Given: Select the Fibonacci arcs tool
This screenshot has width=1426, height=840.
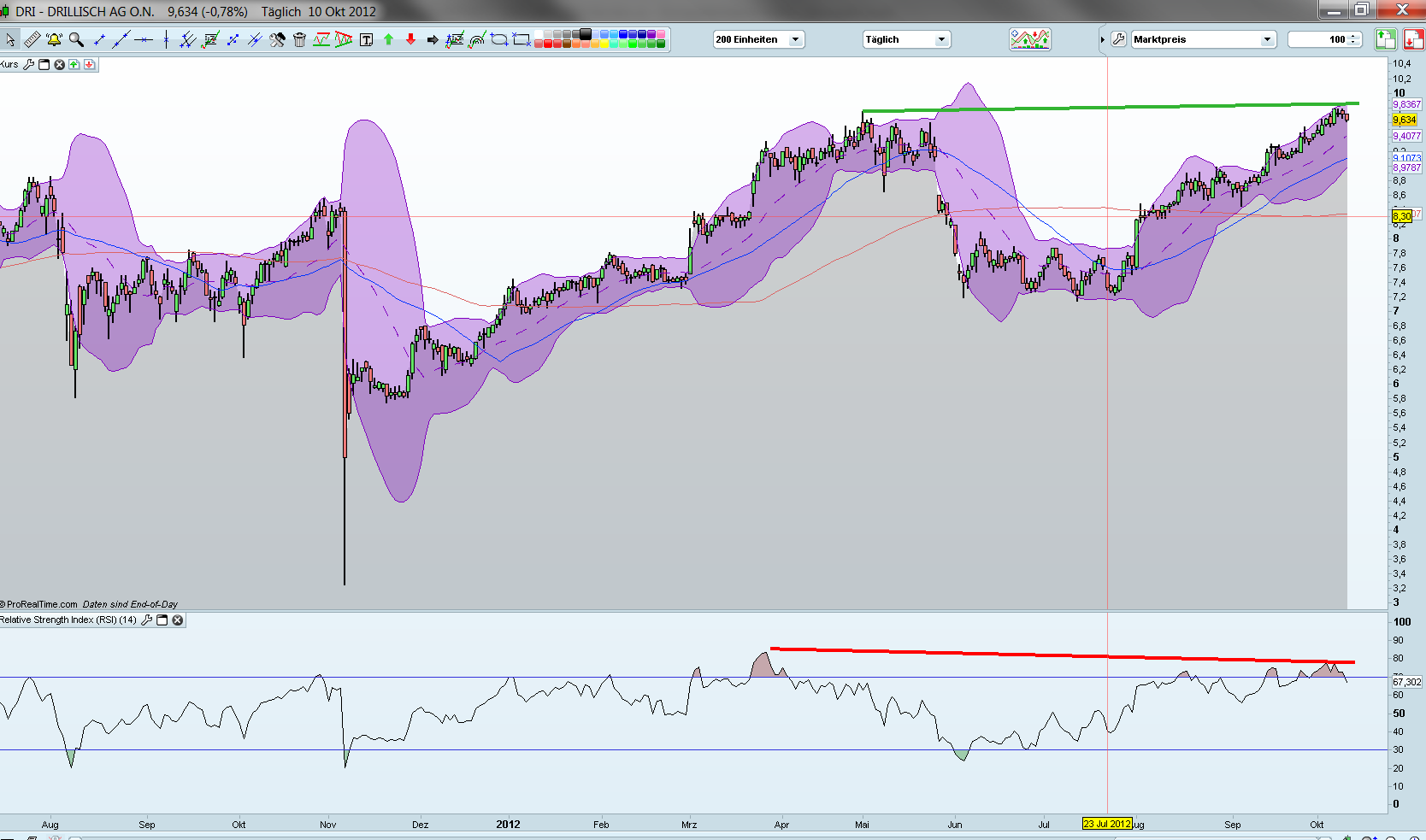Looking at the screenshot, I should (477, 39).
